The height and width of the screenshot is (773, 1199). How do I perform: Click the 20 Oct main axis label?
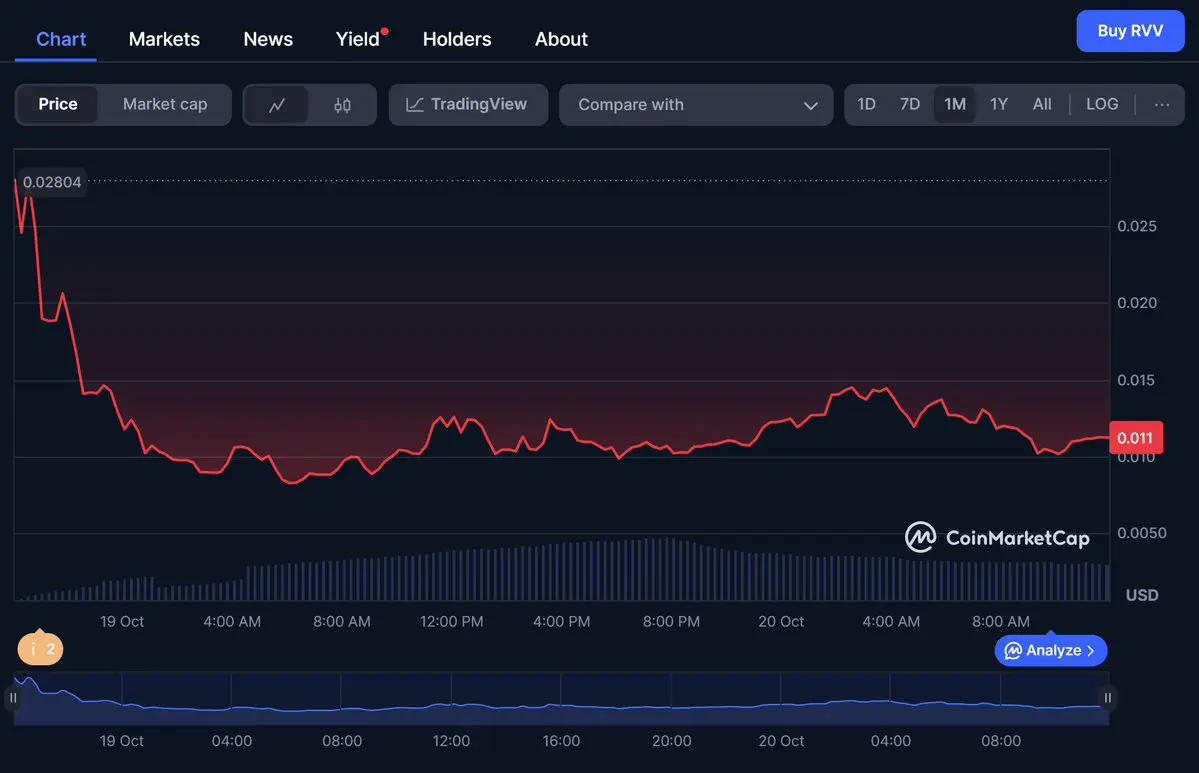pyautogui.click(x=781, y=622)
